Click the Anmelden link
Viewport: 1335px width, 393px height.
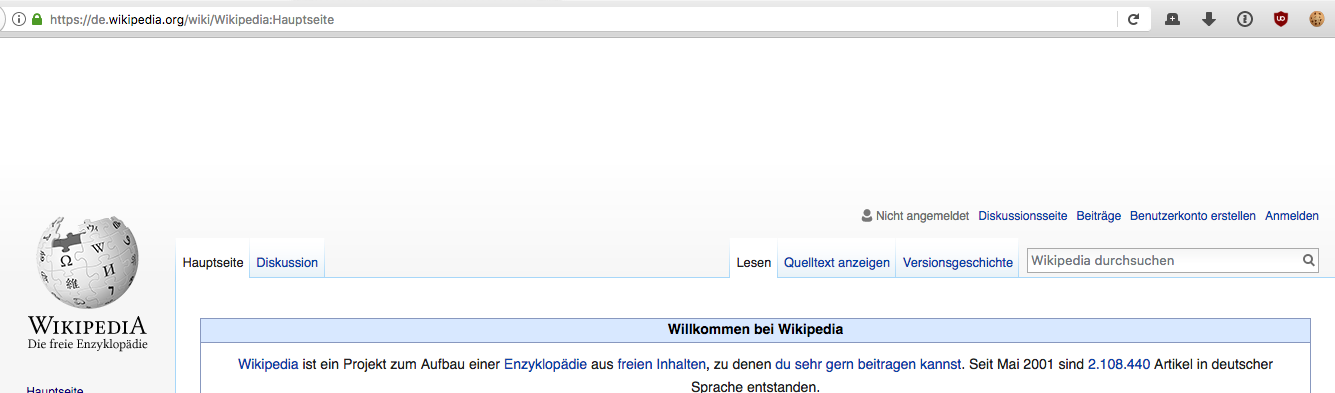pyautogui.click(x=1292, y=216)
